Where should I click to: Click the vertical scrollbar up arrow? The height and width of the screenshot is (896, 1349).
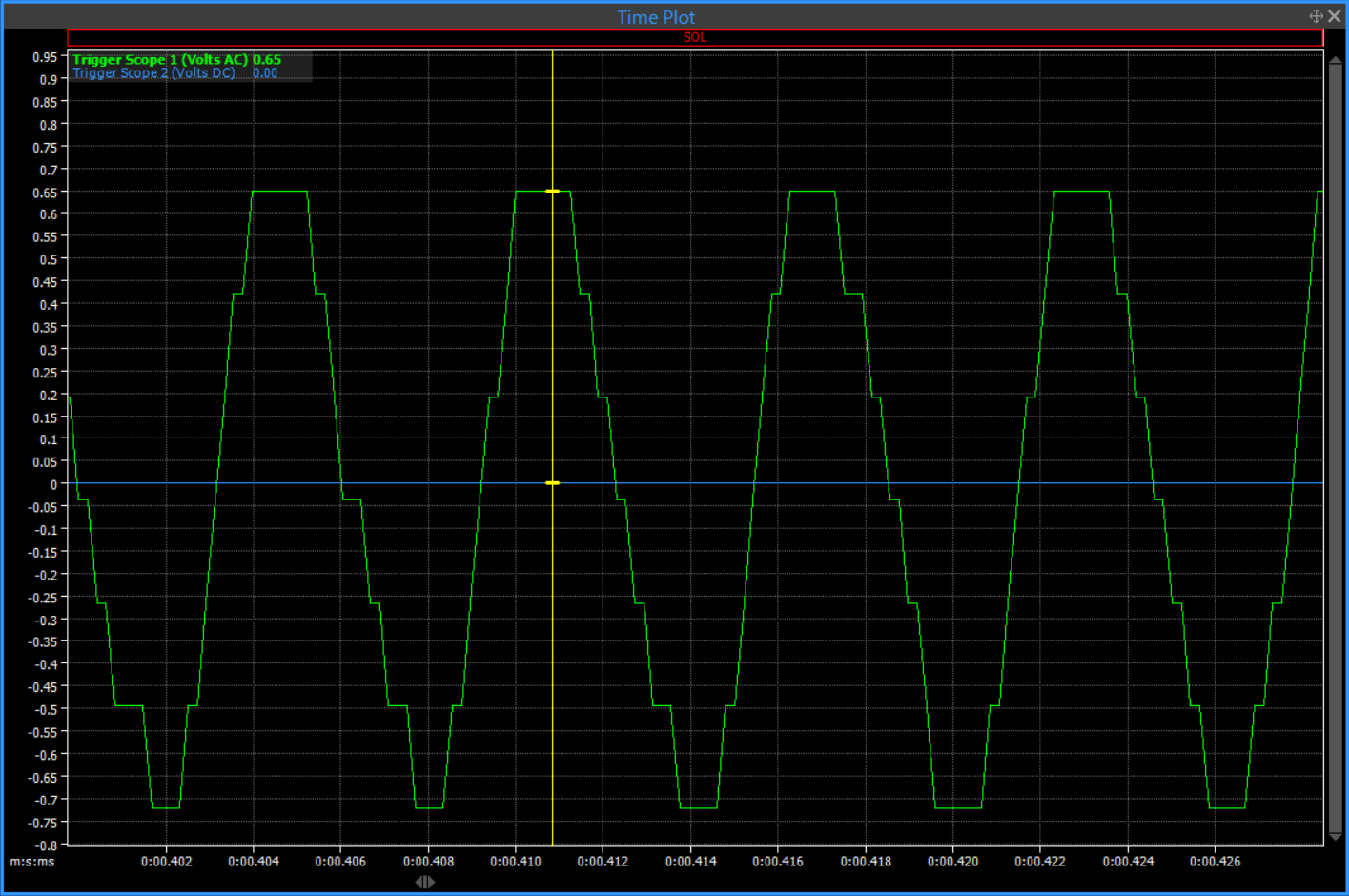1336,59
